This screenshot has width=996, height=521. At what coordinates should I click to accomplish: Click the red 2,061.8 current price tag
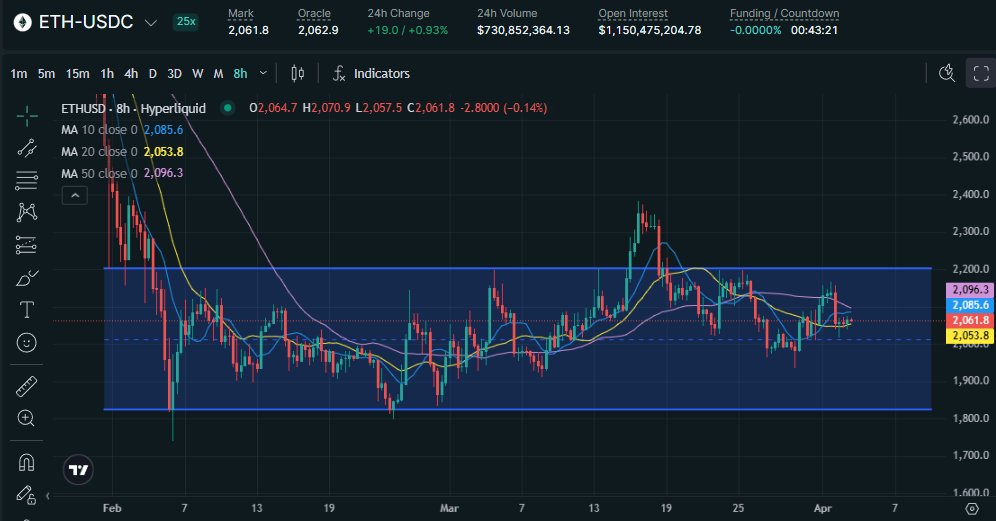[x=970, y=320]
